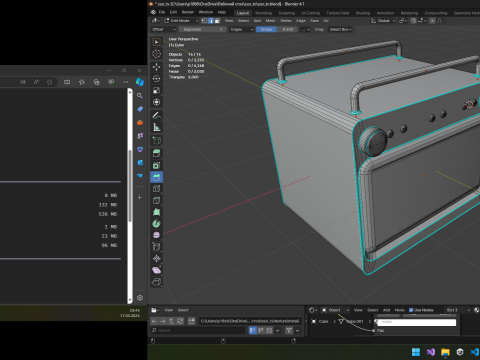Refresh the file browser listing
This screenshot has height=360, width=480.
point(180,321)
